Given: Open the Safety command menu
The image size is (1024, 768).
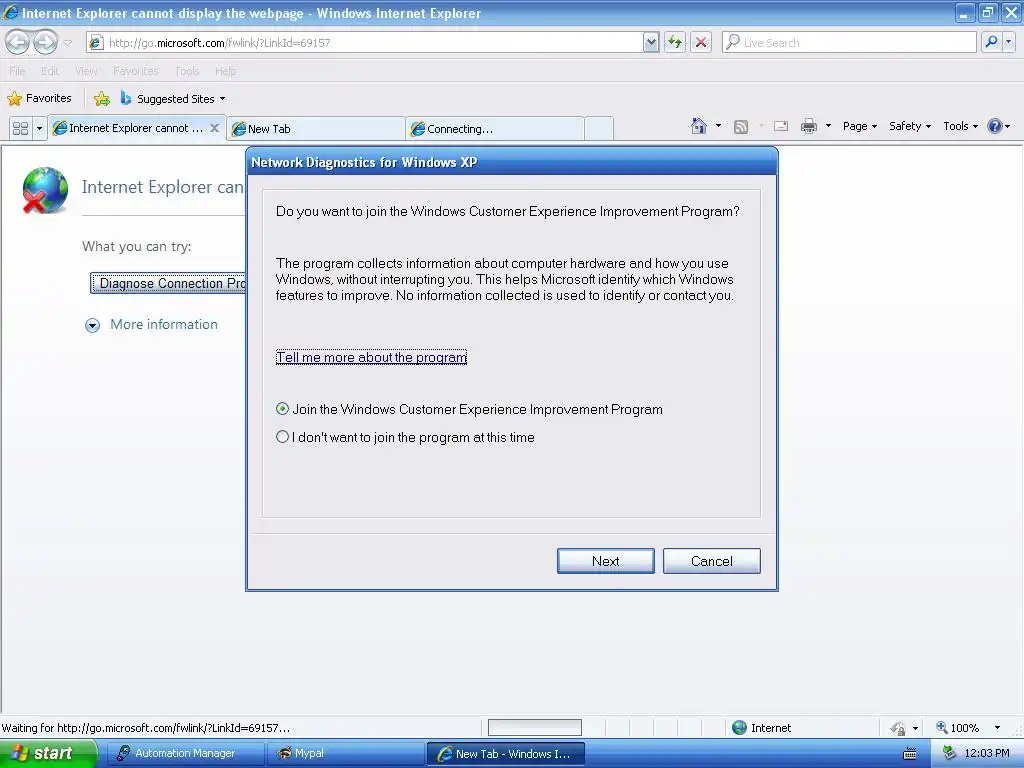Looking at the screenshot, I should [x=910, y=126].
